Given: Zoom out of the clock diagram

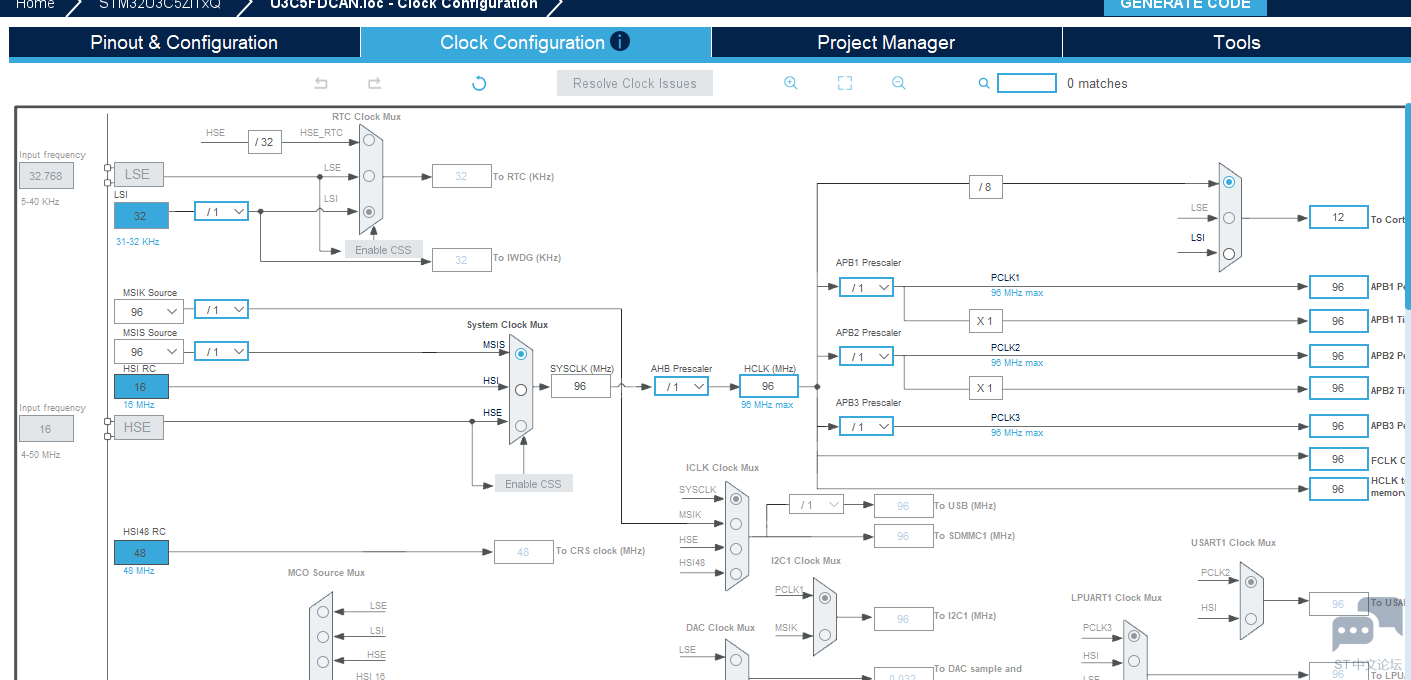Looking at the screenshot, I should (x=899, y=83).
